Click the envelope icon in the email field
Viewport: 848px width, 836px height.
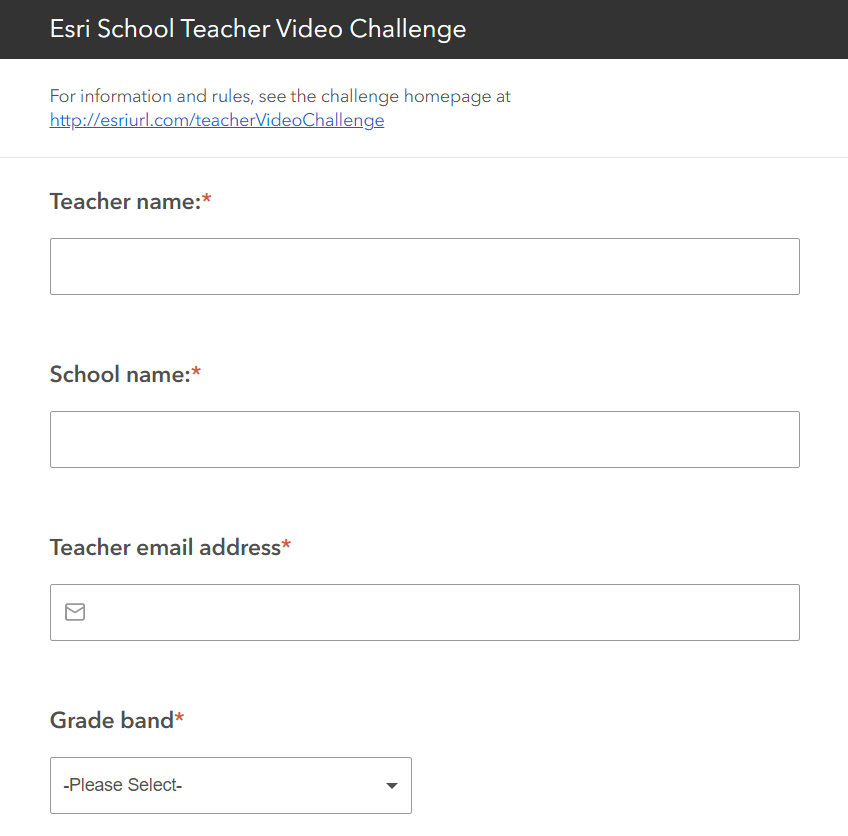(x=75, y=612)
